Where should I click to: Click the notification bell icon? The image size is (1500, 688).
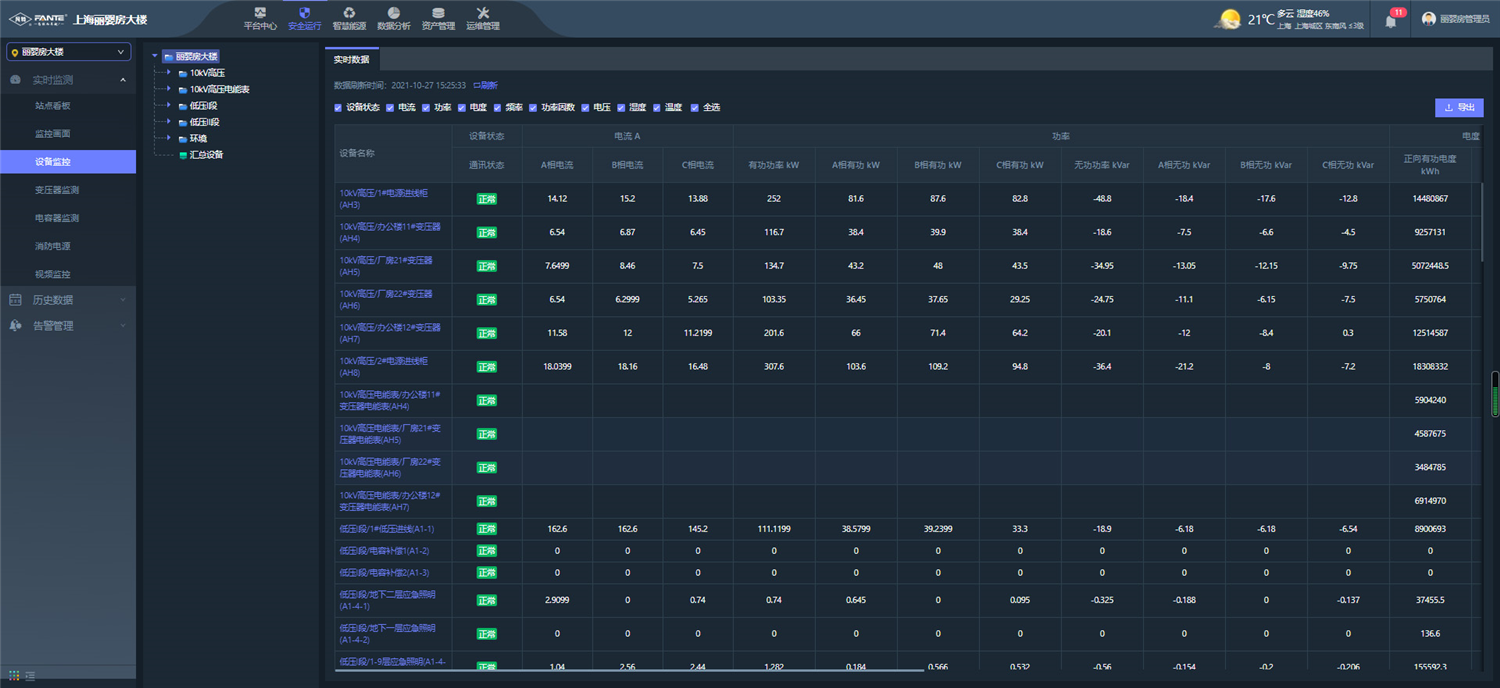point(1390,20)
